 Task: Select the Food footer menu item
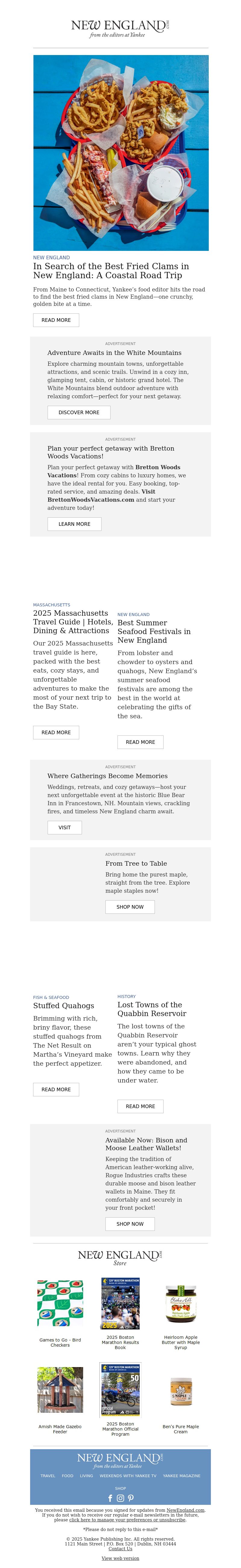point(68,1476)
